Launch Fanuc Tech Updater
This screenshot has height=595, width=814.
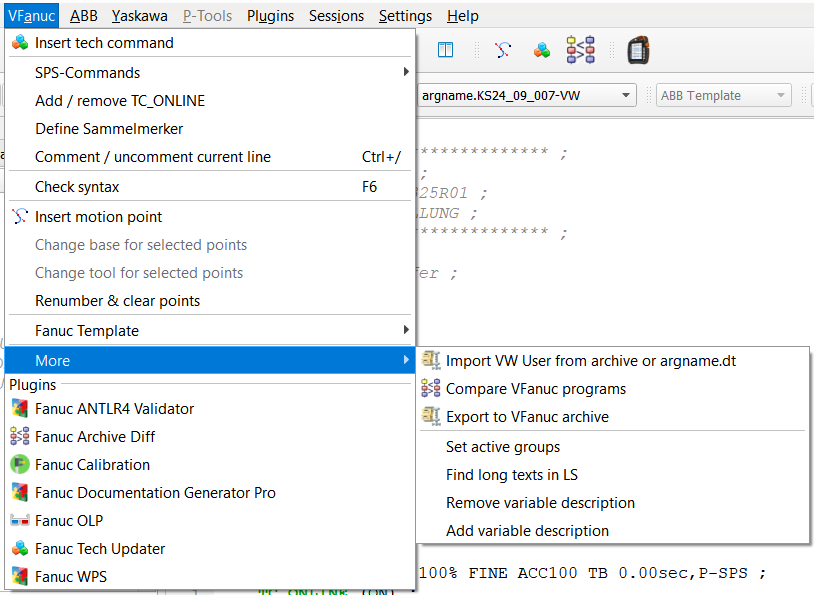(x=210, y=549)
